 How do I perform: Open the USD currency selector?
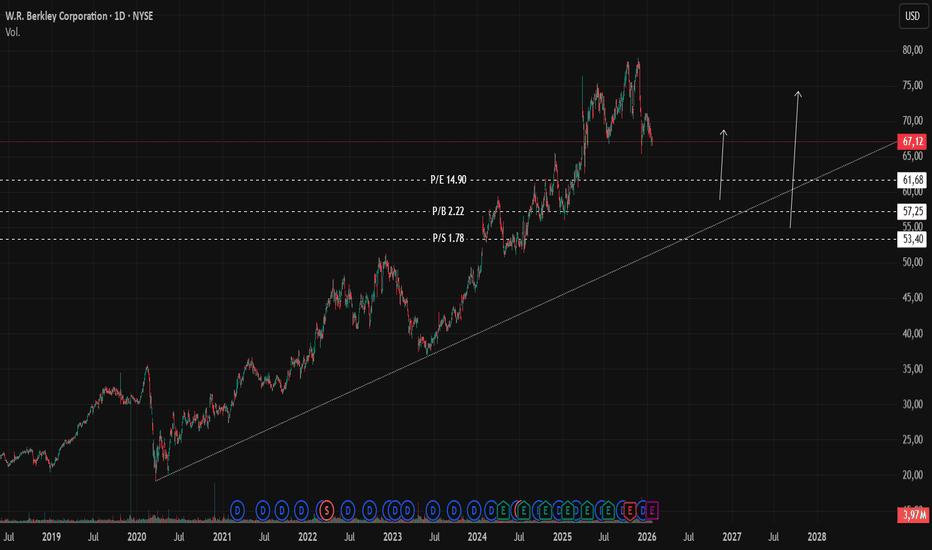point(912,16)
